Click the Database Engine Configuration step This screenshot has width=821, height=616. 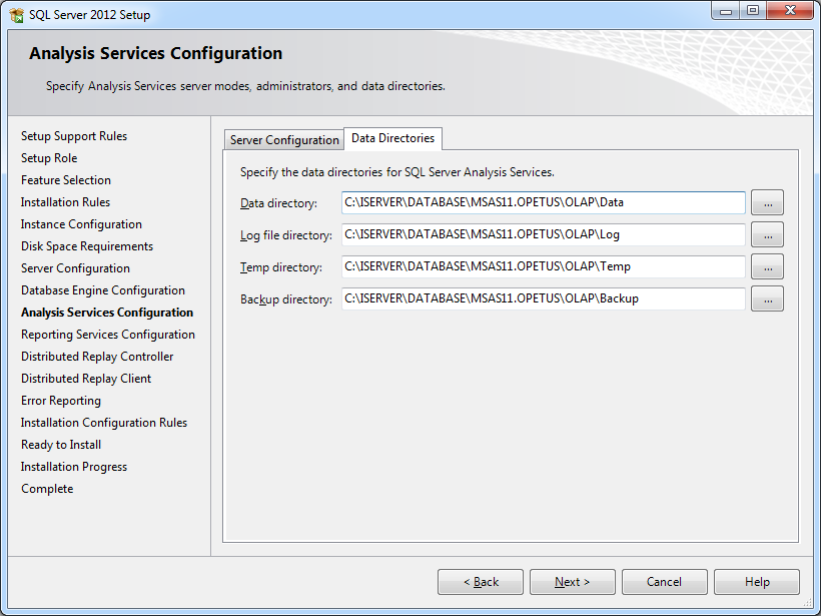point(103,290)
